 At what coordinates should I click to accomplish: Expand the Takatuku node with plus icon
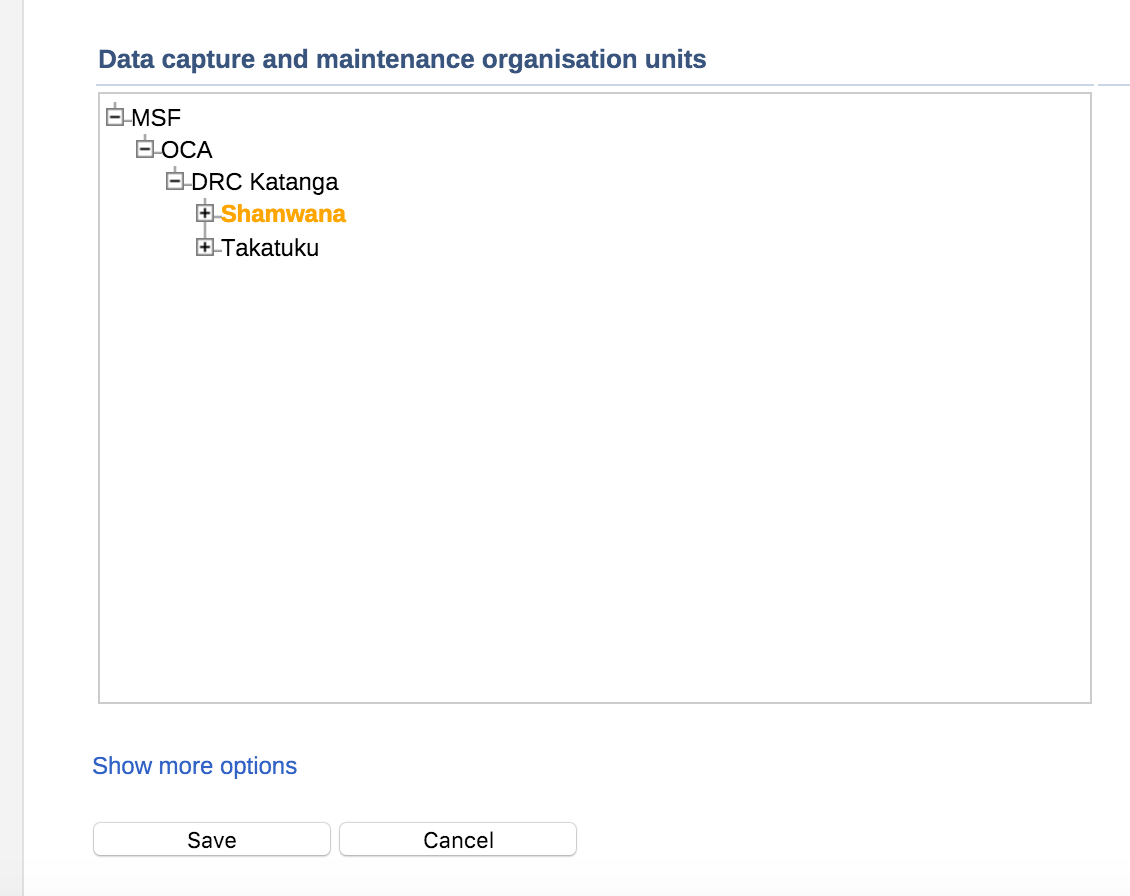[x=205, y=247]
